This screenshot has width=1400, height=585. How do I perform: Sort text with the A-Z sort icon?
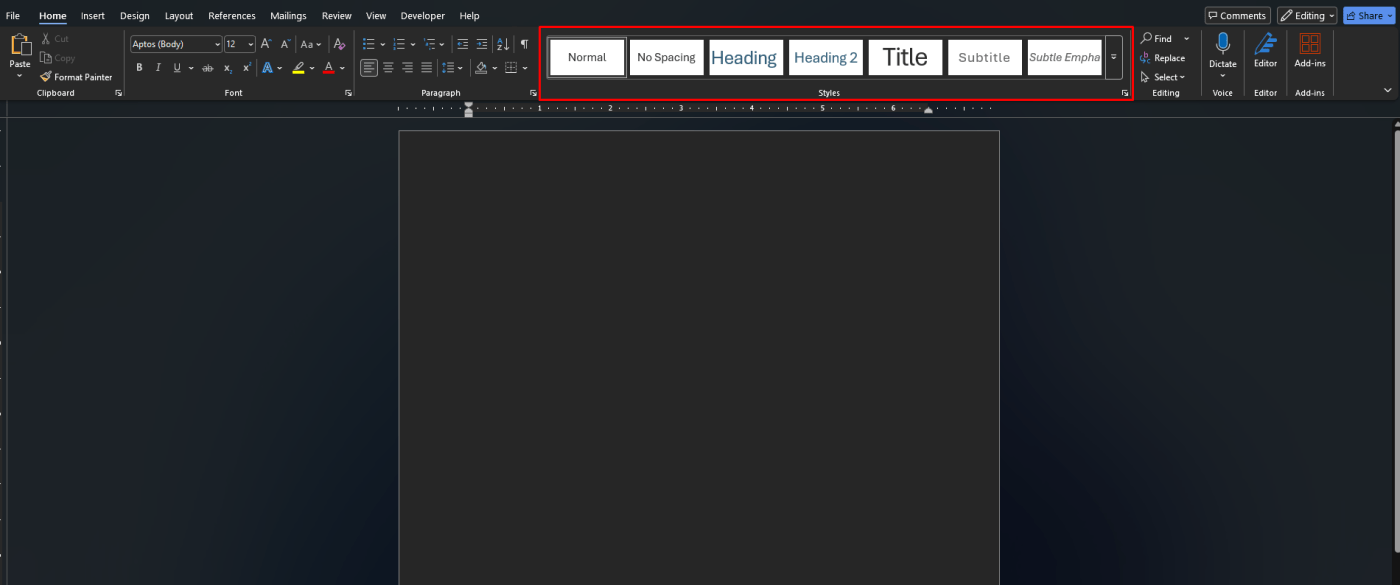(x=503, y=44)
